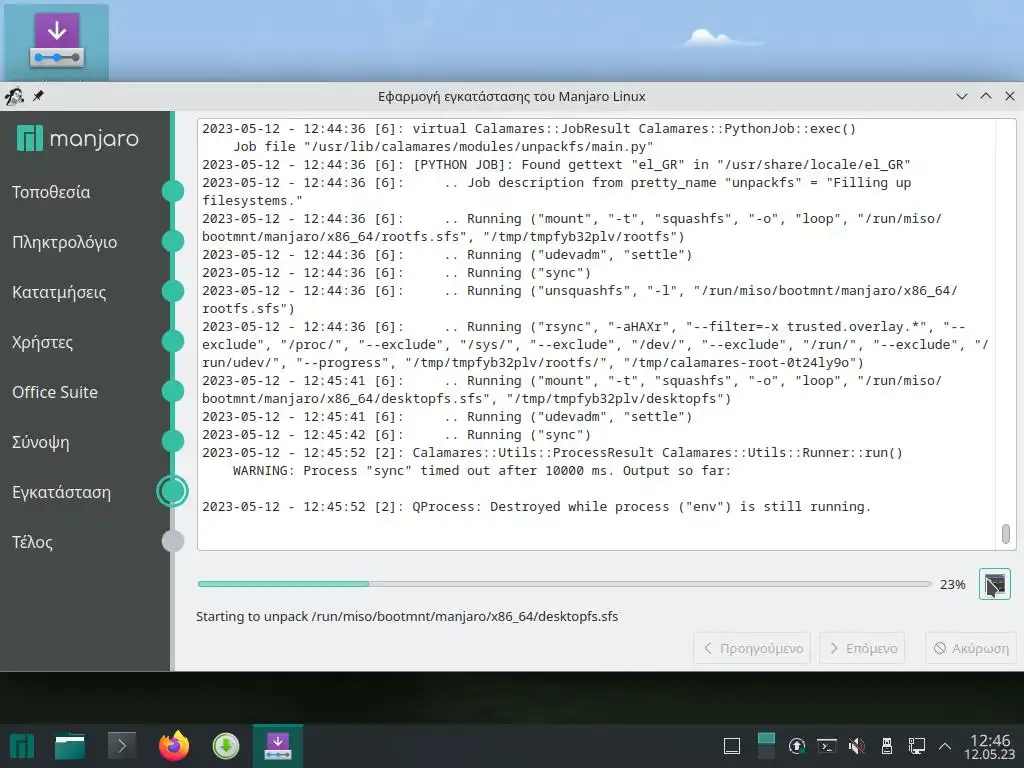Select the Τέλος step in sidebar
This screenshot has width=1024, height=768.
pyautogui.click(x=32, y=542)
